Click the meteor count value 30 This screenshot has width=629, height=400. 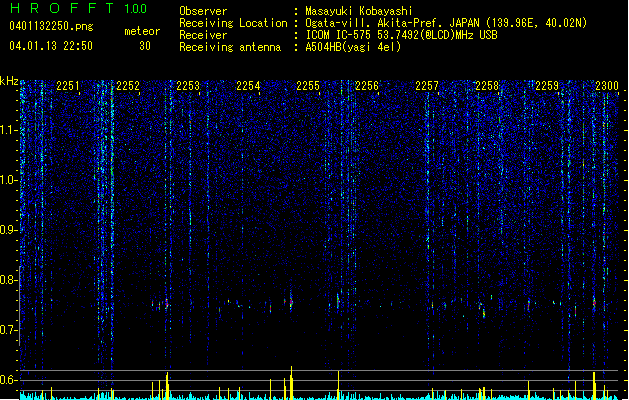pyautogui.click(x=145, y=46)
